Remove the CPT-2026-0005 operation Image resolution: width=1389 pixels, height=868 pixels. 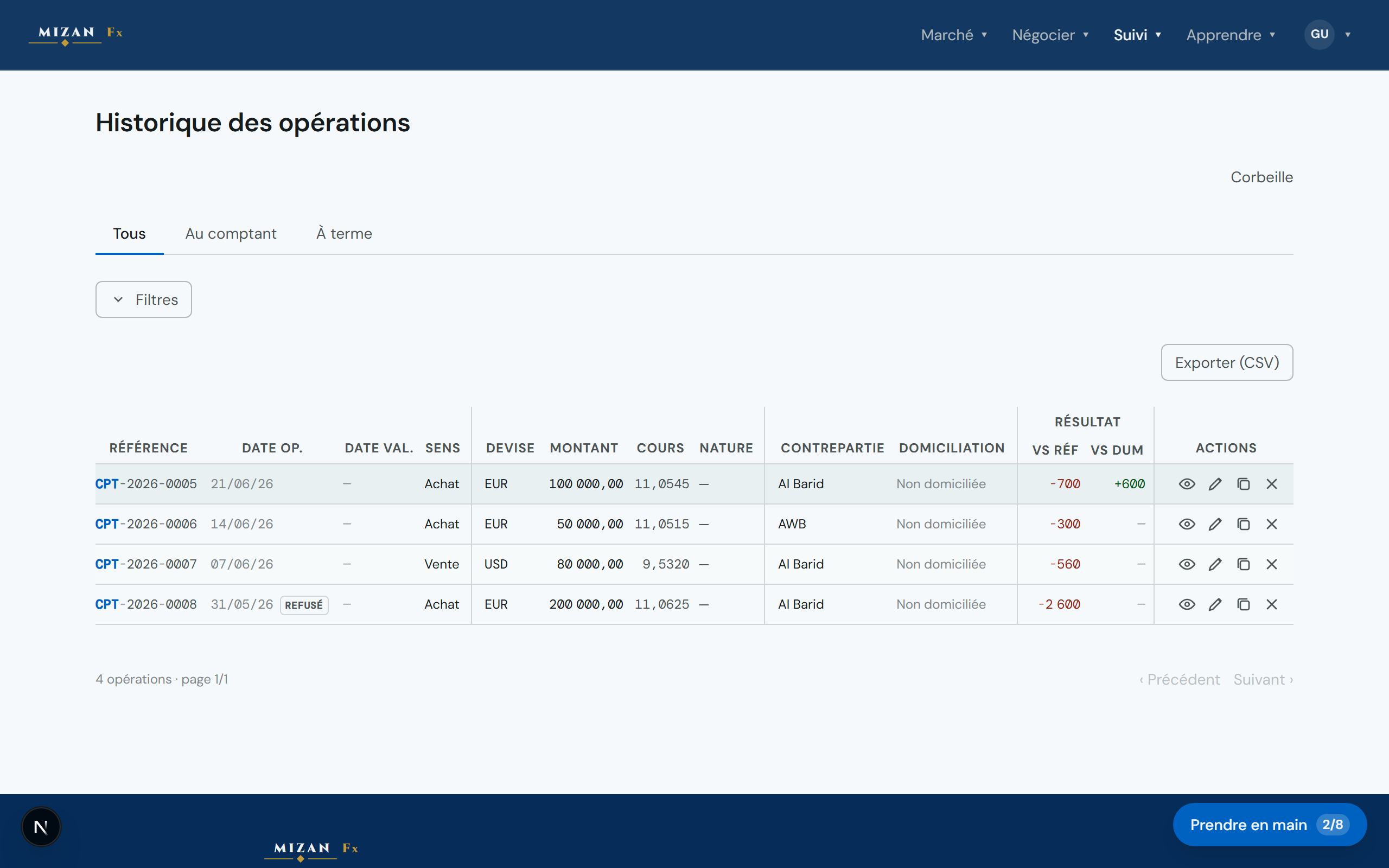1271,484
